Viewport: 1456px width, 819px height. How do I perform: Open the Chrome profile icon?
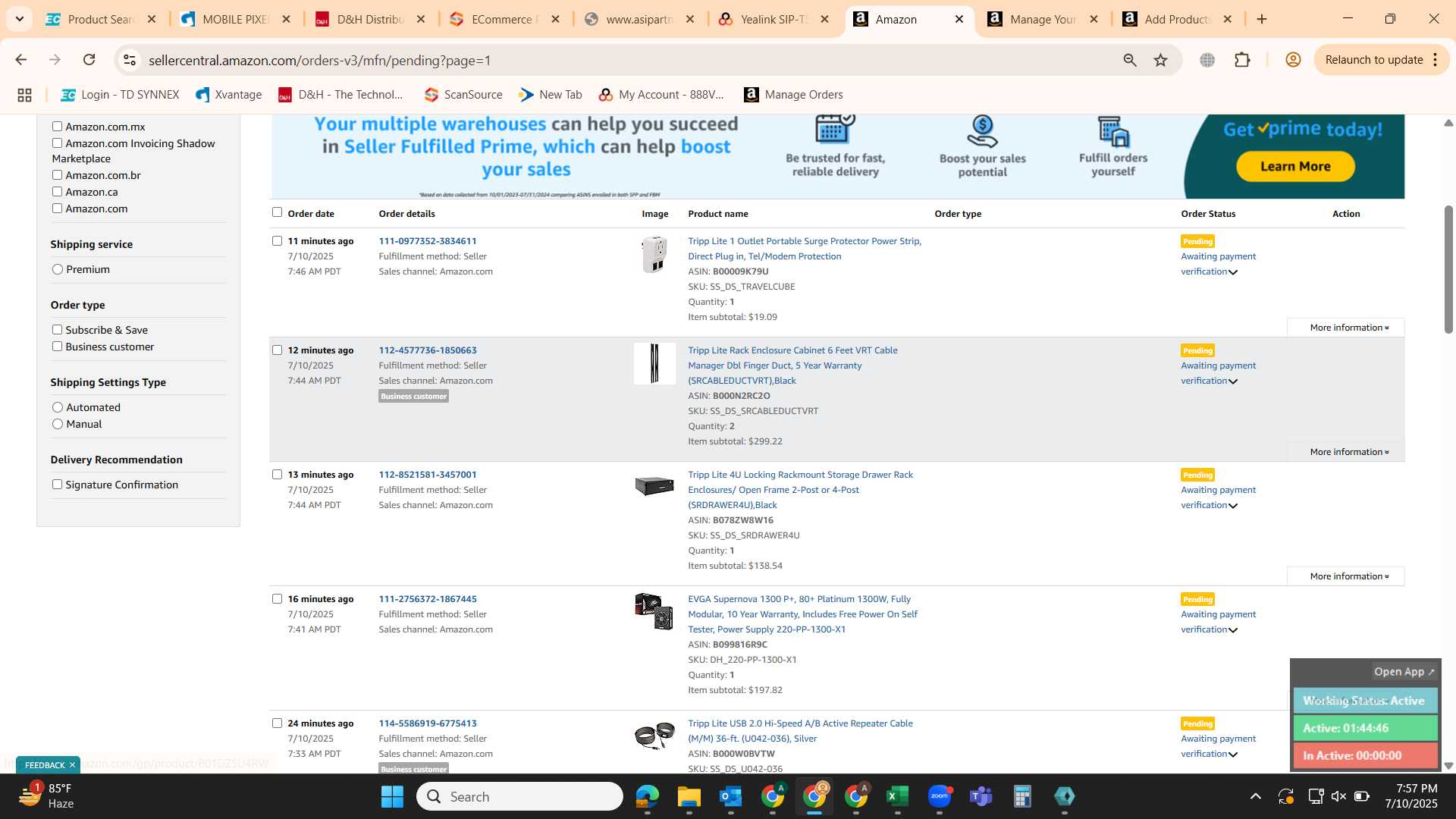[x=1293, y=60]
